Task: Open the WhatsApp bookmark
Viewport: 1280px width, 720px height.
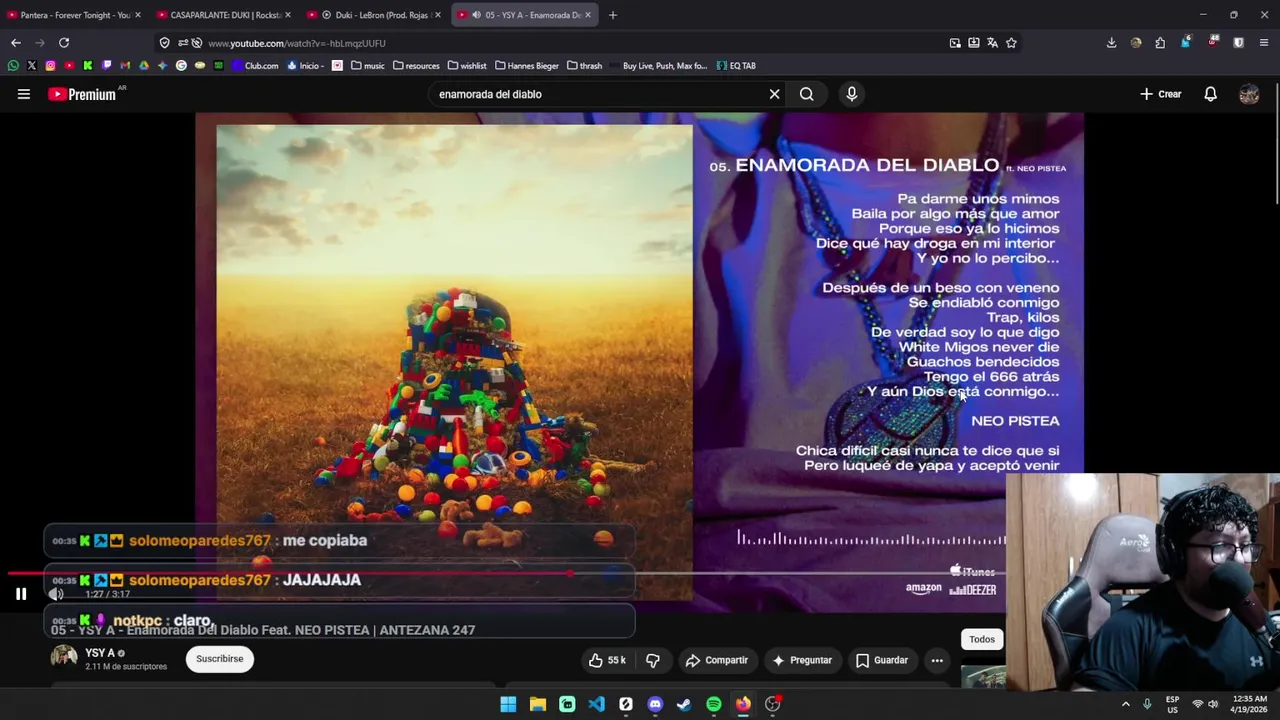Action: [x=13, y=66]
